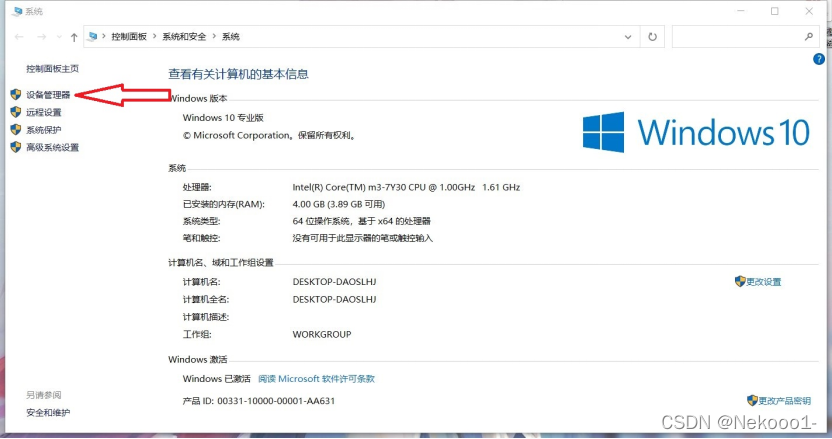Click the back navigation arrow

[19, 37]
